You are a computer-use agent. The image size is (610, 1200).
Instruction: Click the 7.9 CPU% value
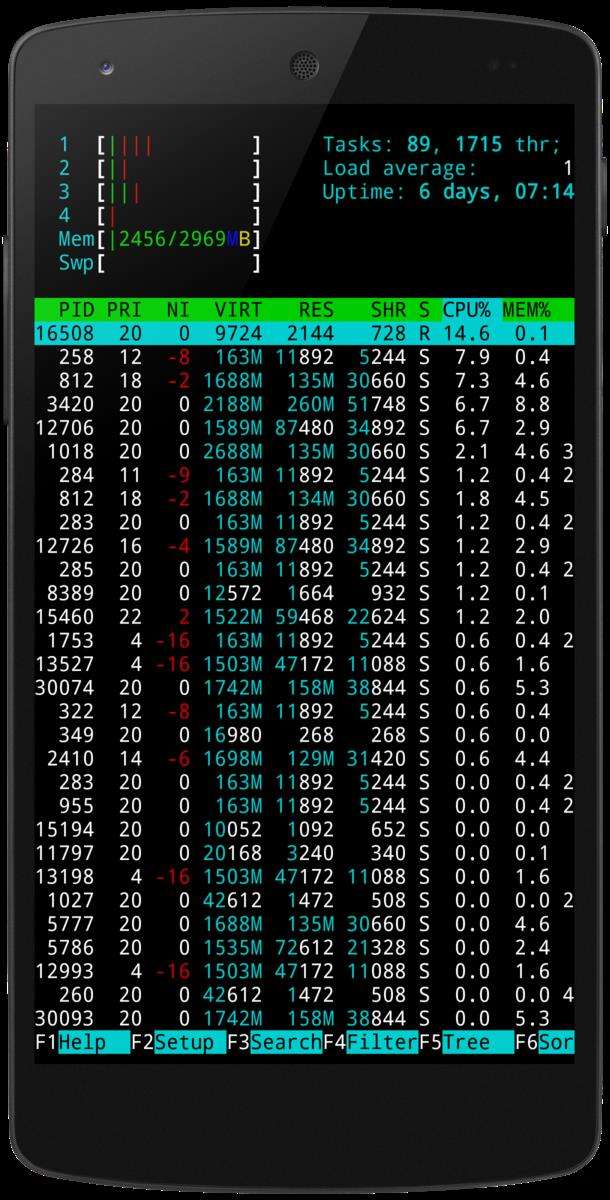[472, 358]
